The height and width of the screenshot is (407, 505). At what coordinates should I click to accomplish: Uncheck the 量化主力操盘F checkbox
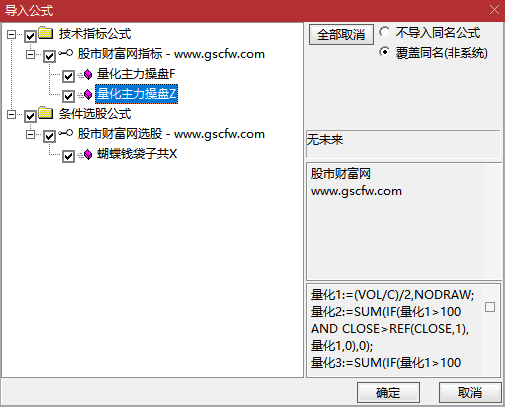click(x=68, y=76)
